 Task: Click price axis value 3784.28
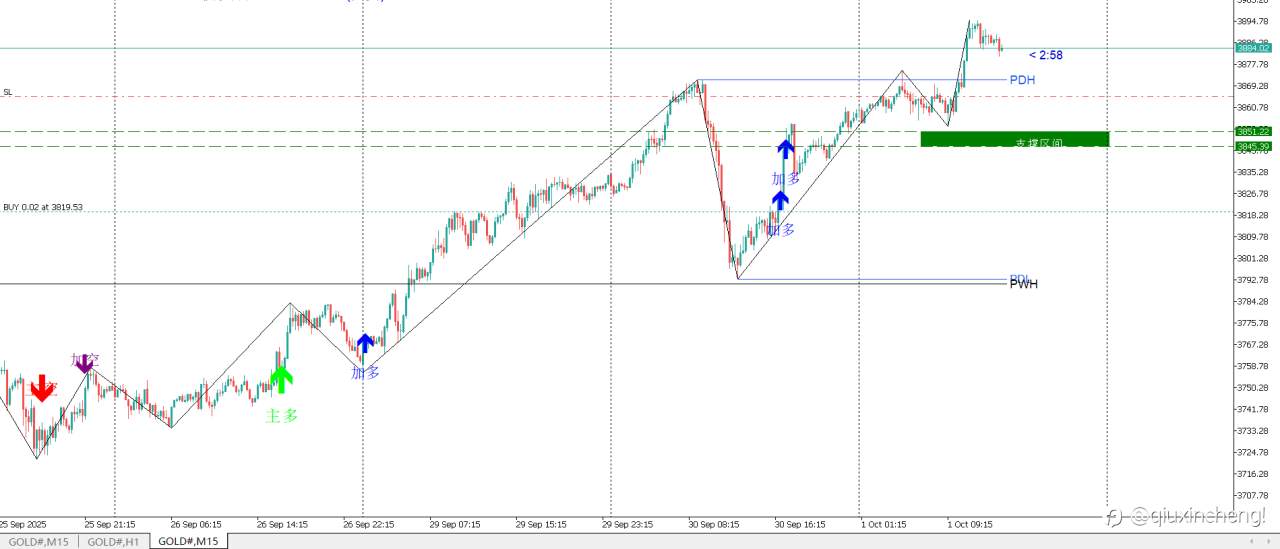(1254, 302)
